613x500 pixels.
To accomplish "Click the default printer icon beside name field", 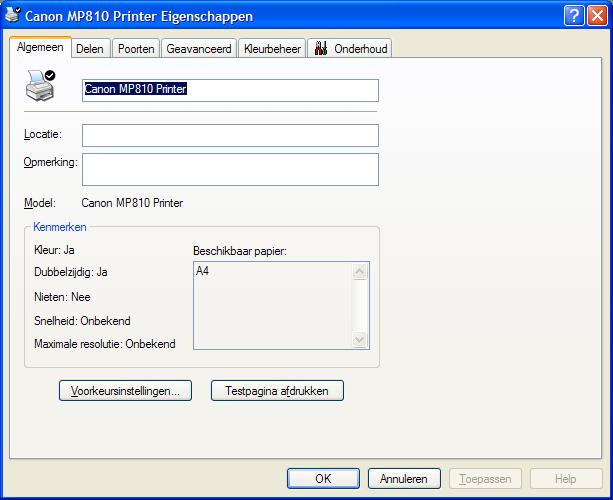I will 40,86.
